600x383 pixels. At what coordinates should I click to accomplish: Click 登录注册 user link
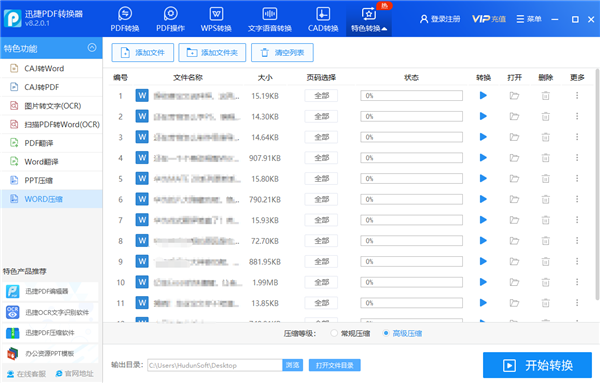point(440,19)
